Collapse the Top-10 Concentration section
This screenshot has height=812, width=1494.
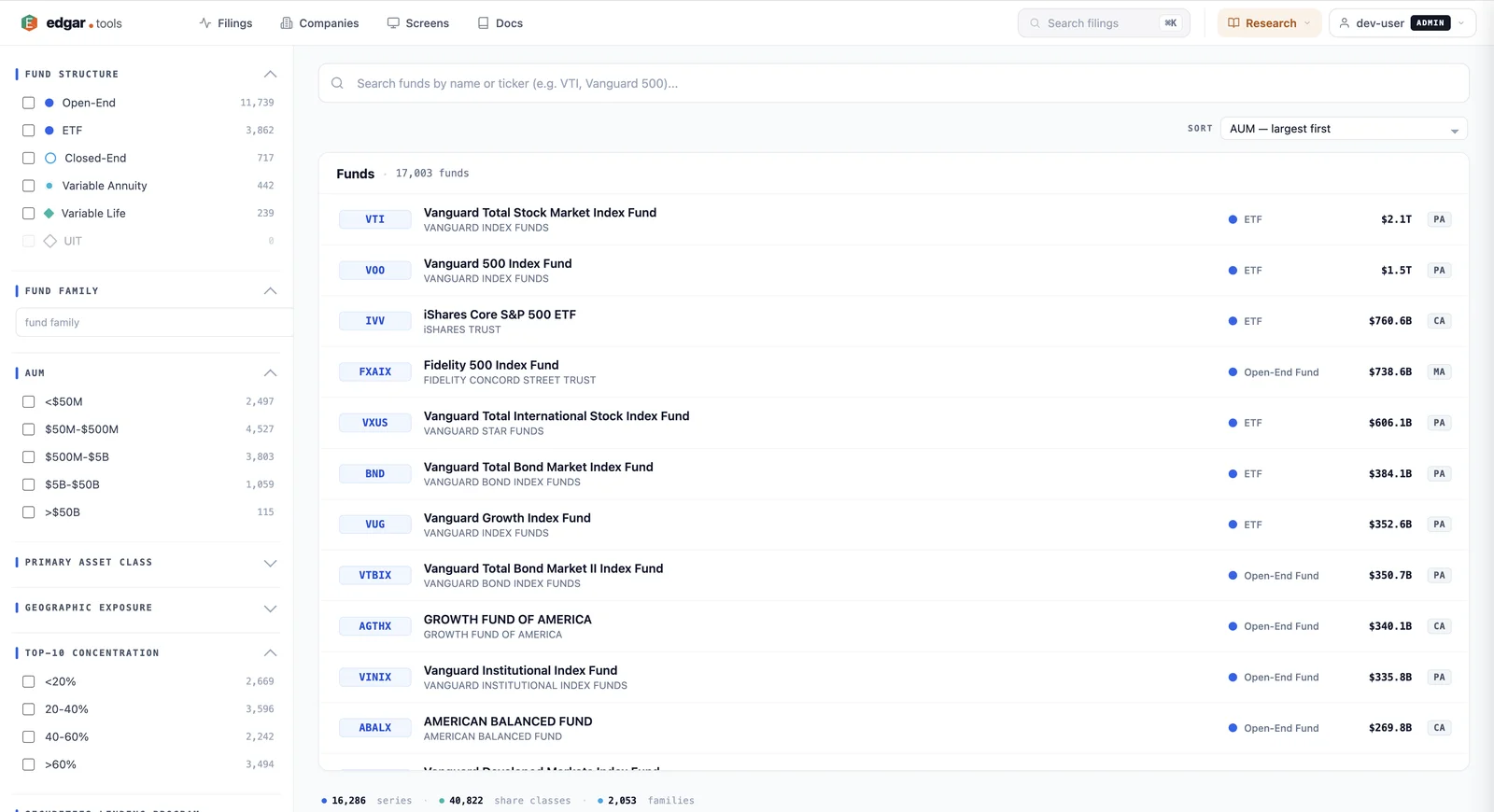click(x=270, y=653)
